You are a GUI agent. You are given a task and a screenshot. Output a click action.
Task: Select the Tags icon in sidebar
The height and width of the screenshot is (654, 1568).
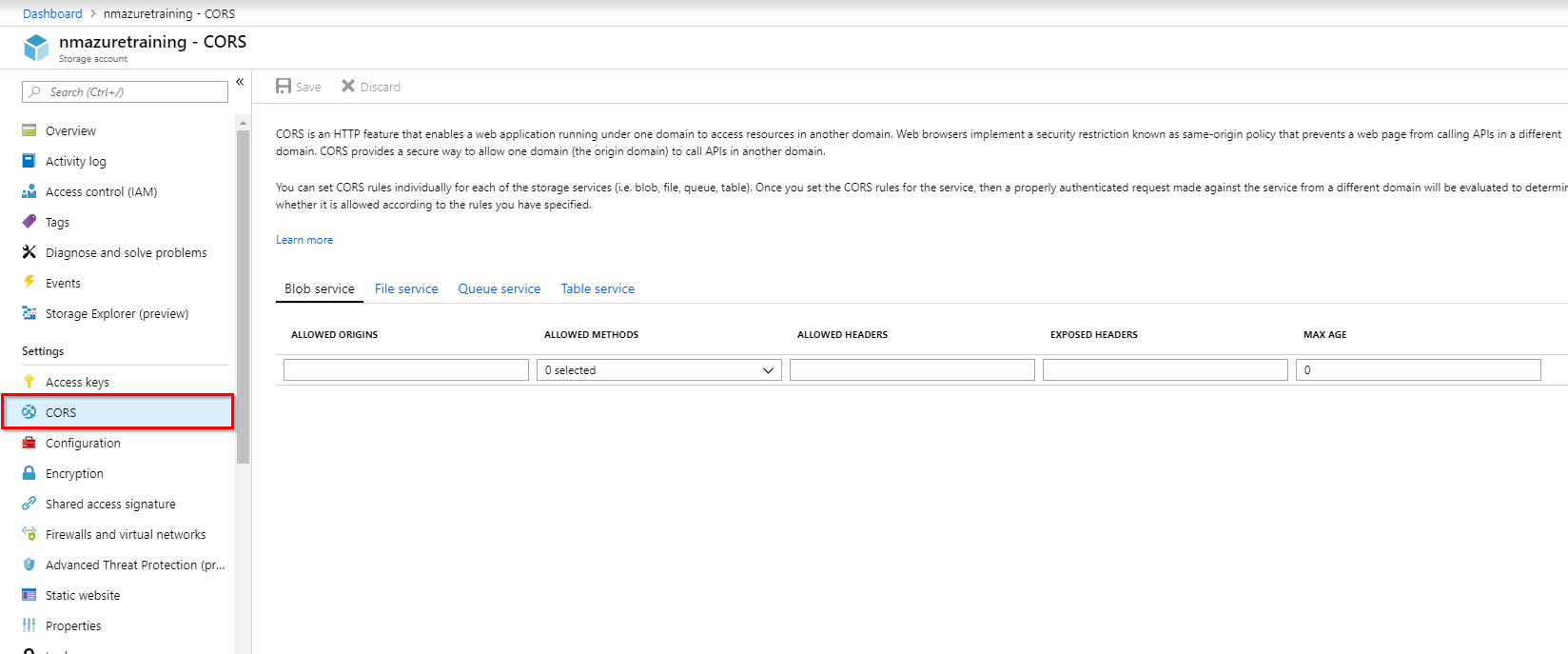(29, 222)
